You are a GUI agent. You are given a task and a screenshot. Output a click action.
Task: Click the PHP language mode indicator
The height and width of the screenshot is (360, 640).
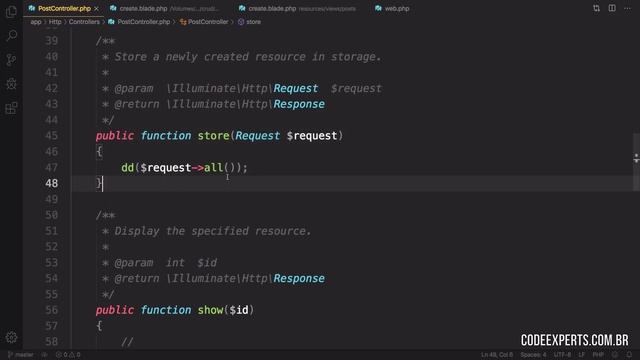click(598, 355)
